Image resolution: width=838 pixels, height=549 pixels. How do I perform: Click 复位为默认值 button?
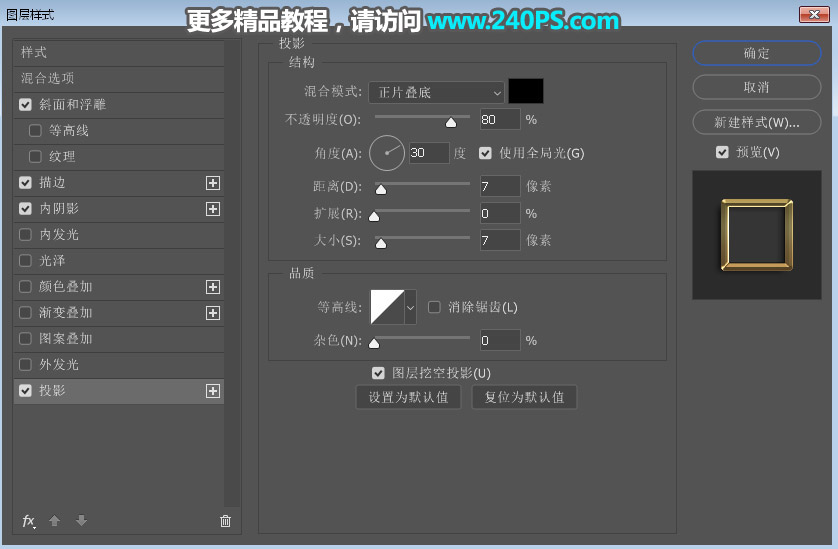tap(524, 397)
